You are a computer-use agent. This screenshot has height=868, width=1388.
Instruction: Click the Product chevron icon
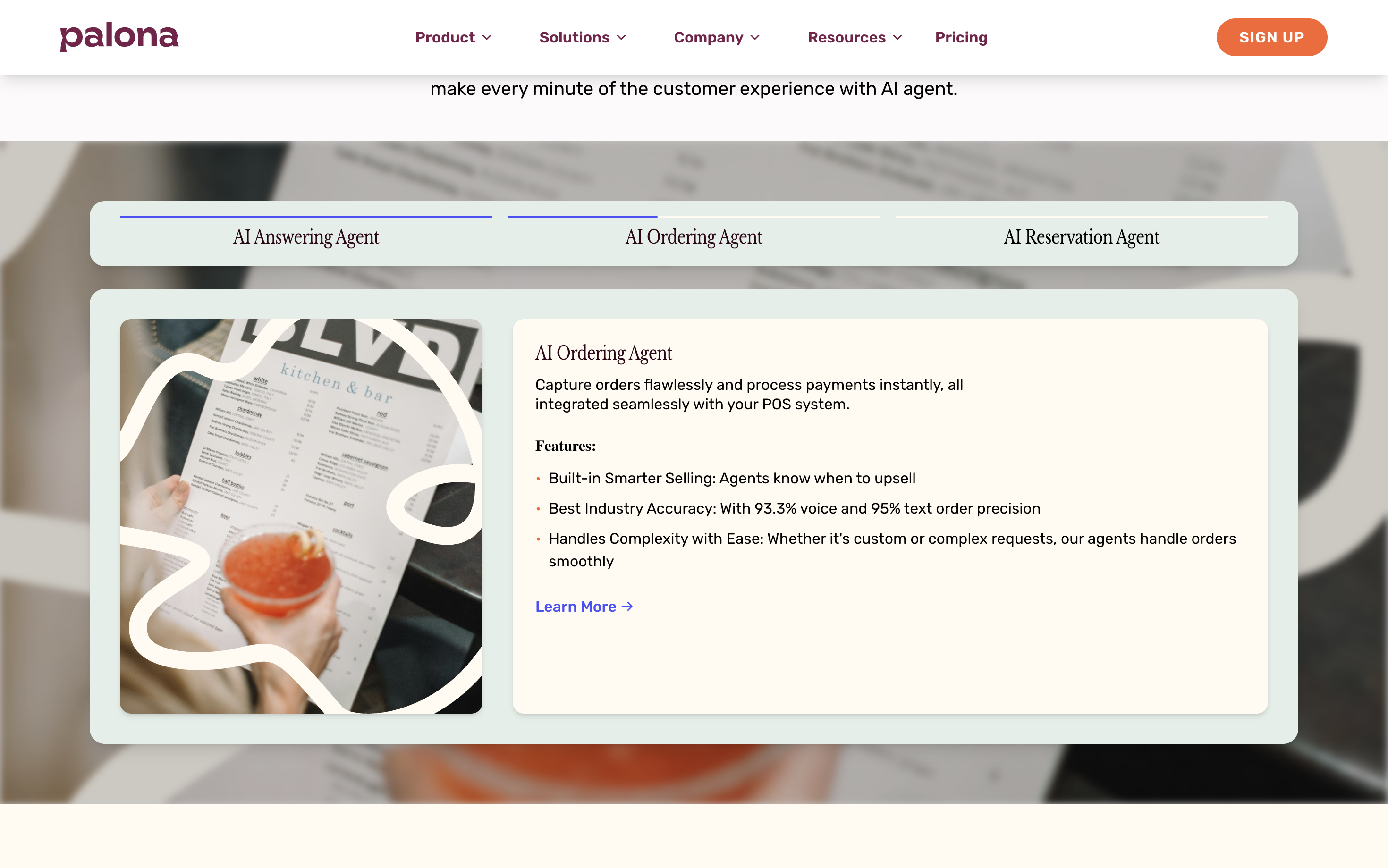click(487, 38)
